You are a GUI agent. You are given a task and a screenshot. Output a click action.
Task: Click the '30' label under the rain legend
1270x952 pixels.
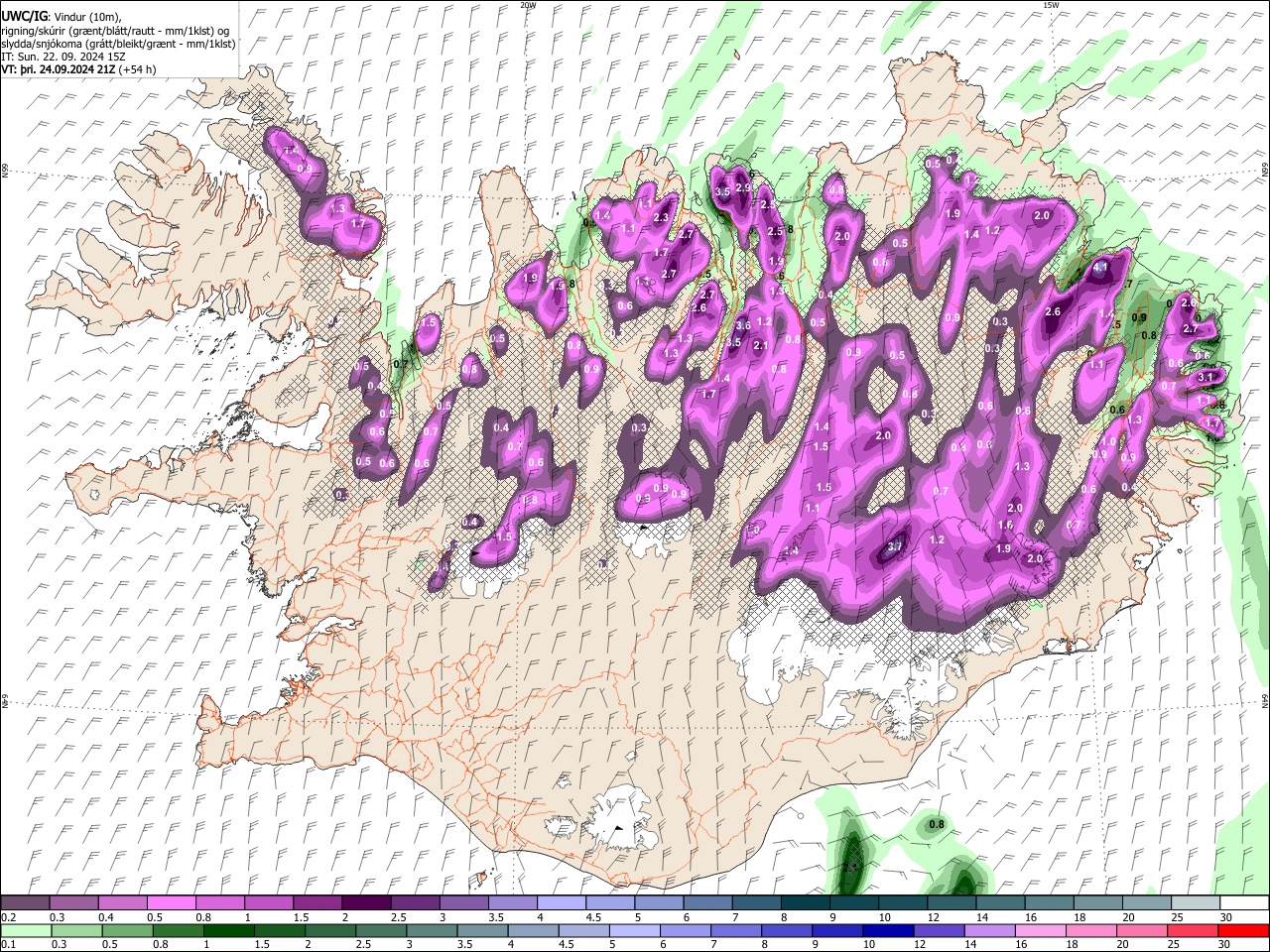tap(1224, 944)
